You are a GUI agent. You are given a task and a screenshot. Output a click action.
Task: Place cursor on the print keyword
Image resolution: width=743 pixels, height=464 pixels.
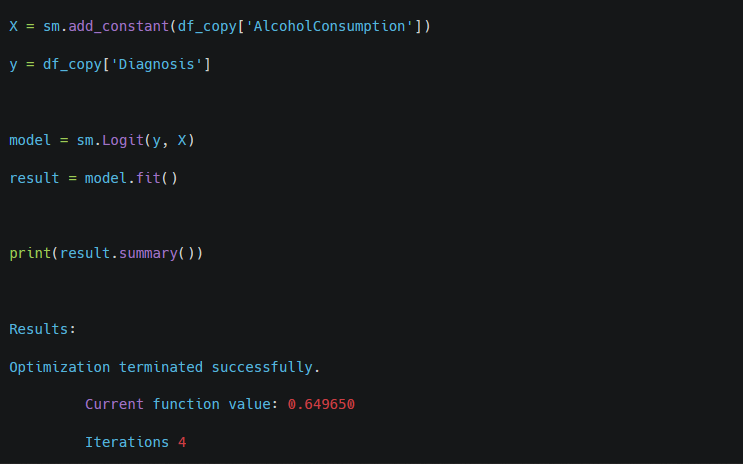click(x=30, y=253)
